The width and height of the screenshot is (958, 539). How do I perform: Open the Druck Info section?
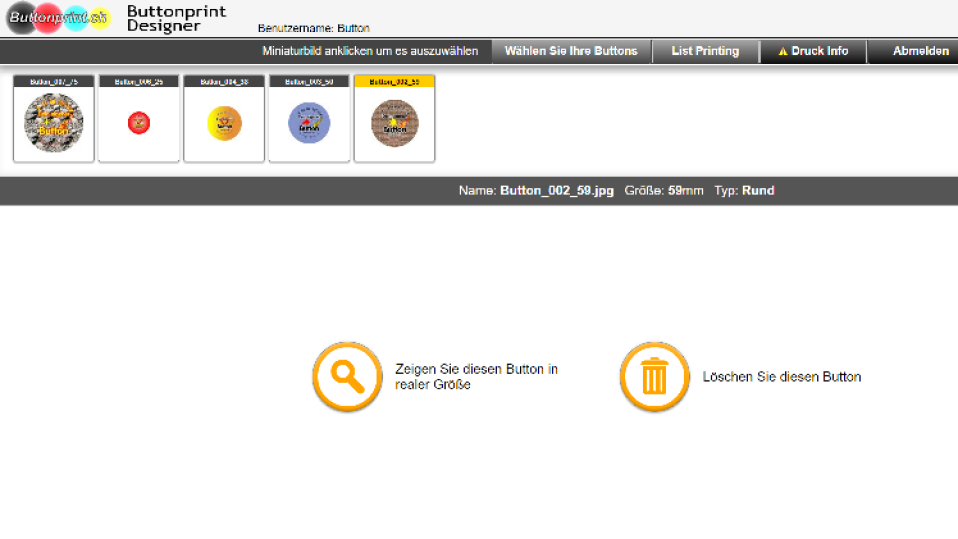tap(819, 51)
